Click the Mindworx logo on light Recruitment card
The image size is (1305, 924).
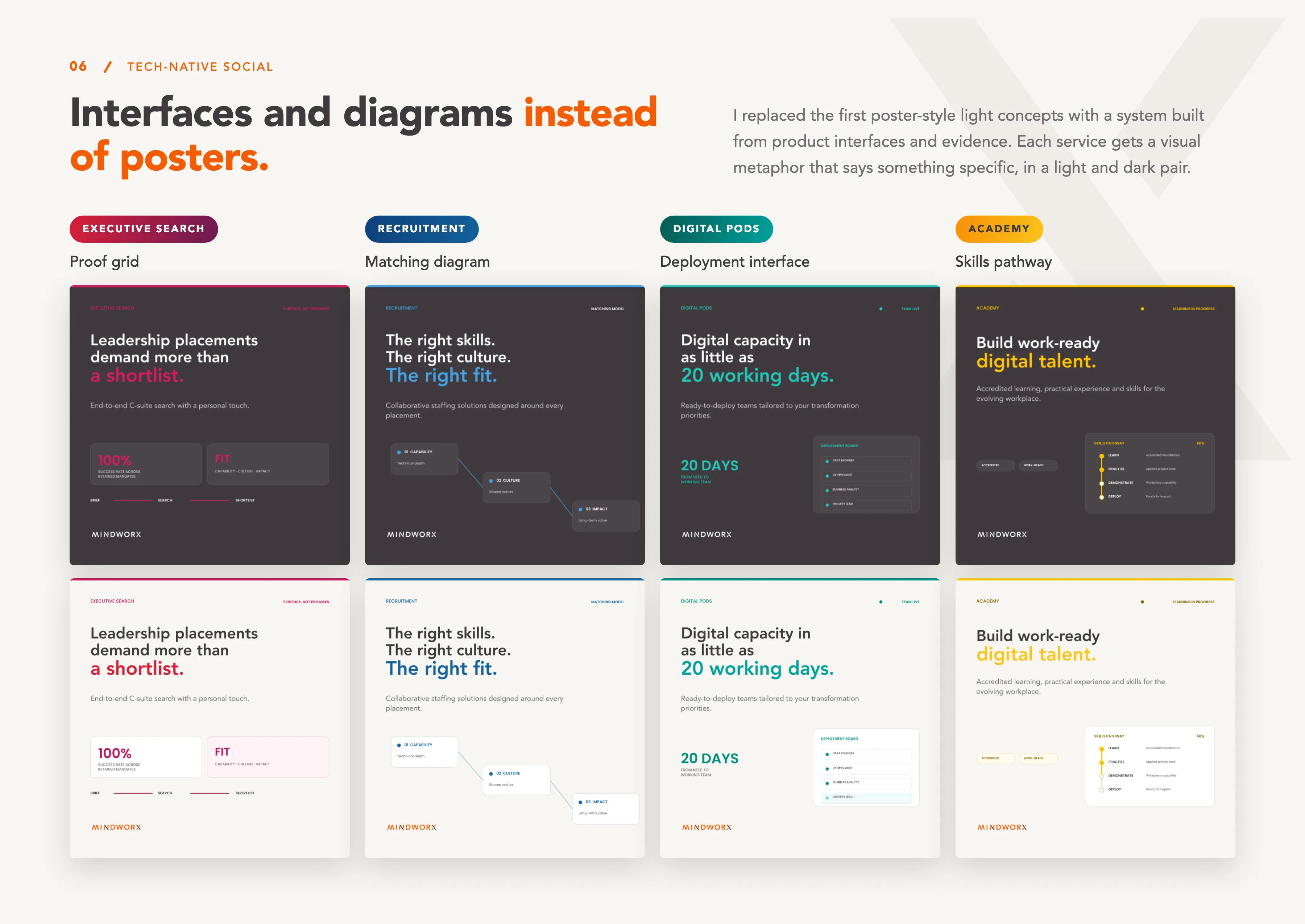pyautogui.click(x=411, y=828)
